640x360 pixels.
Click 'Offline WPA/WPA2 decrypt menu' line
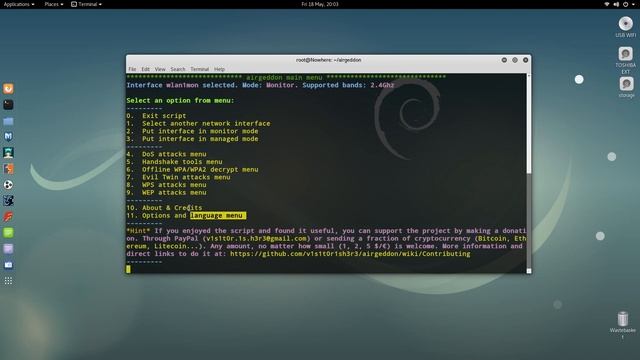(x=192, y=170)
